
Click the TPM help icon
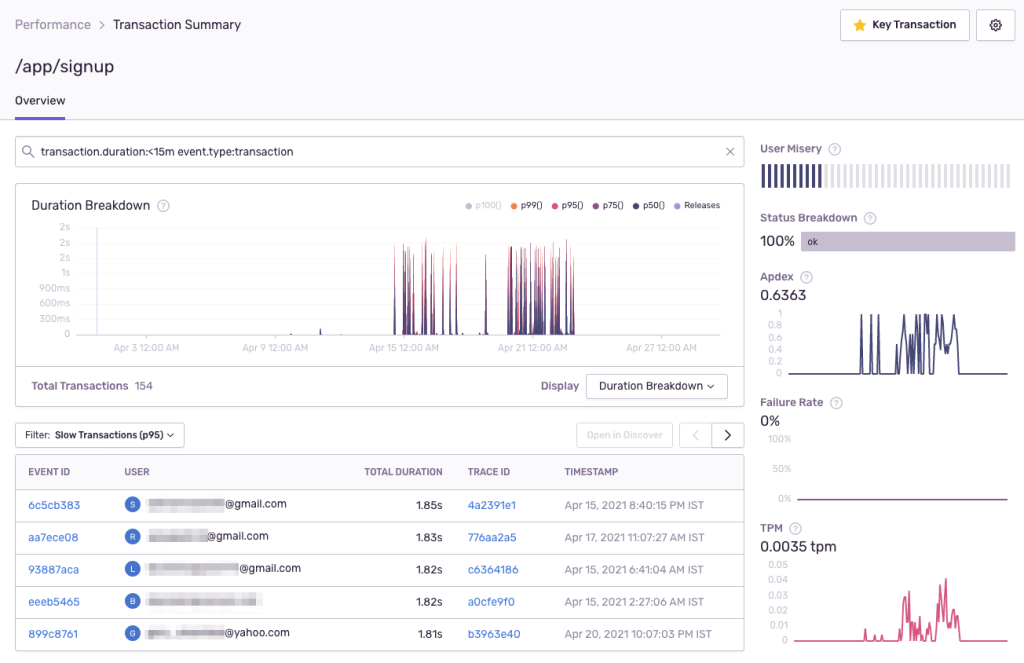[x=795, y=529]
